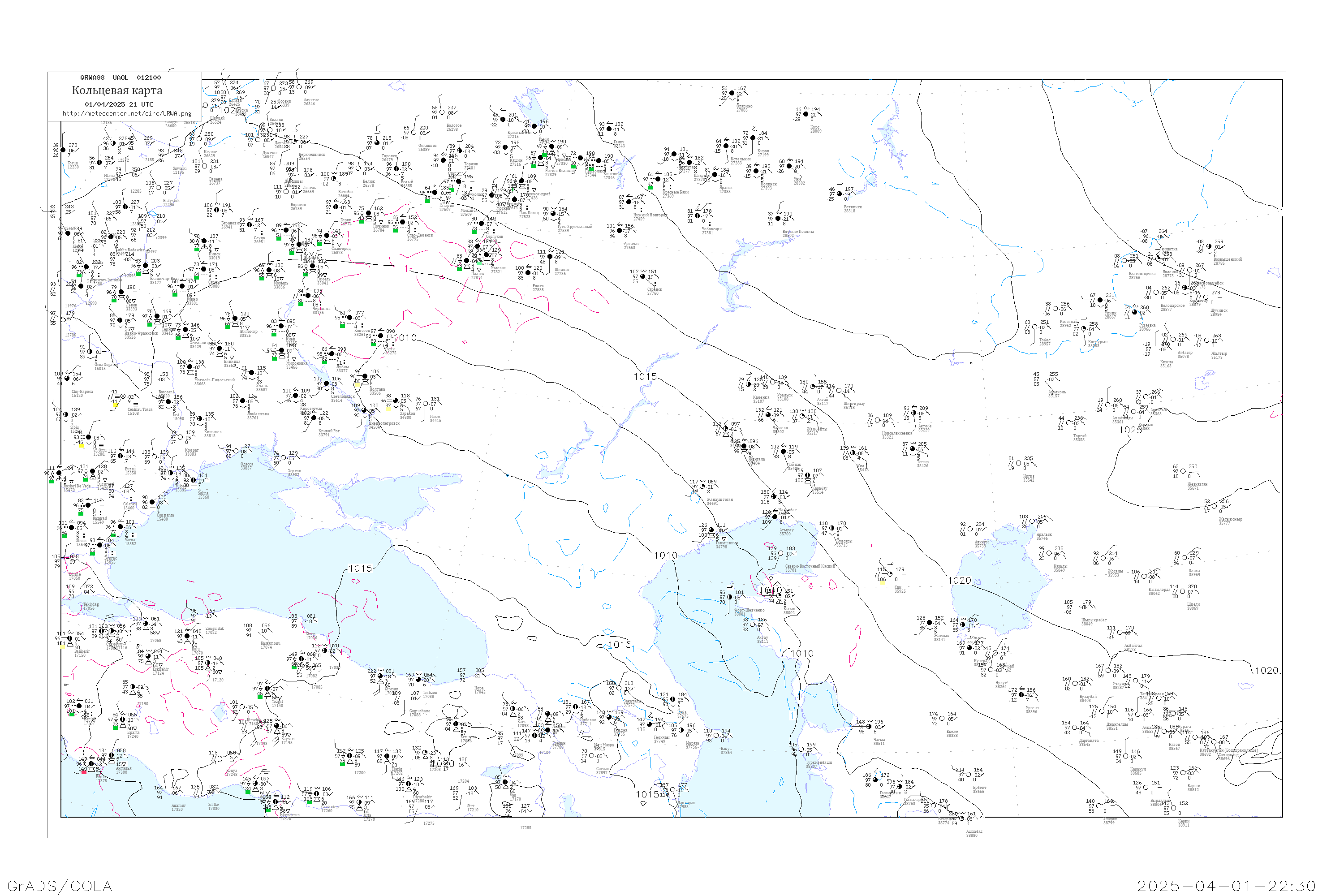
Task: Click the Torun station half-filled circle
Action: pos(64,150)
